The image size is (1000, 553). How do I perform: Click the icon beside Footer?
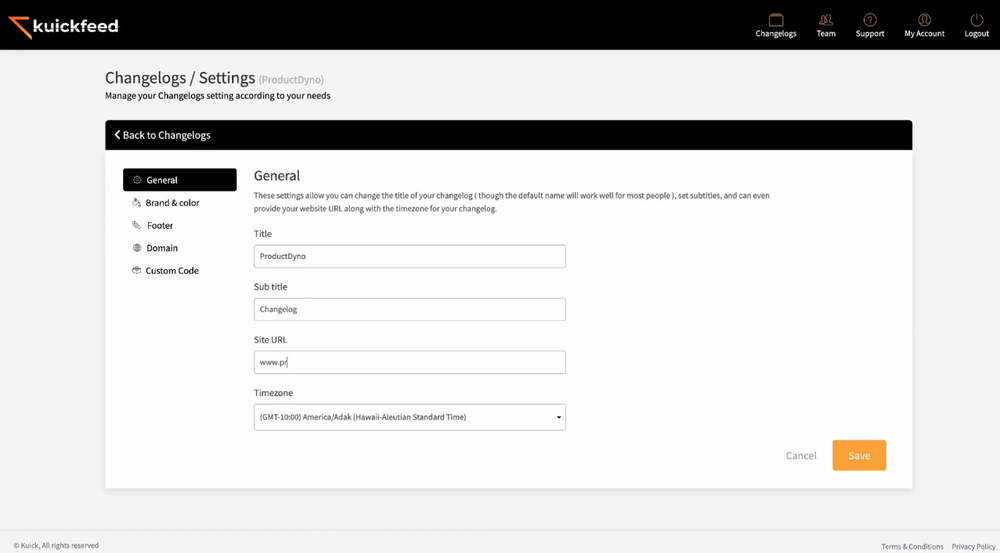coord(136,225)
